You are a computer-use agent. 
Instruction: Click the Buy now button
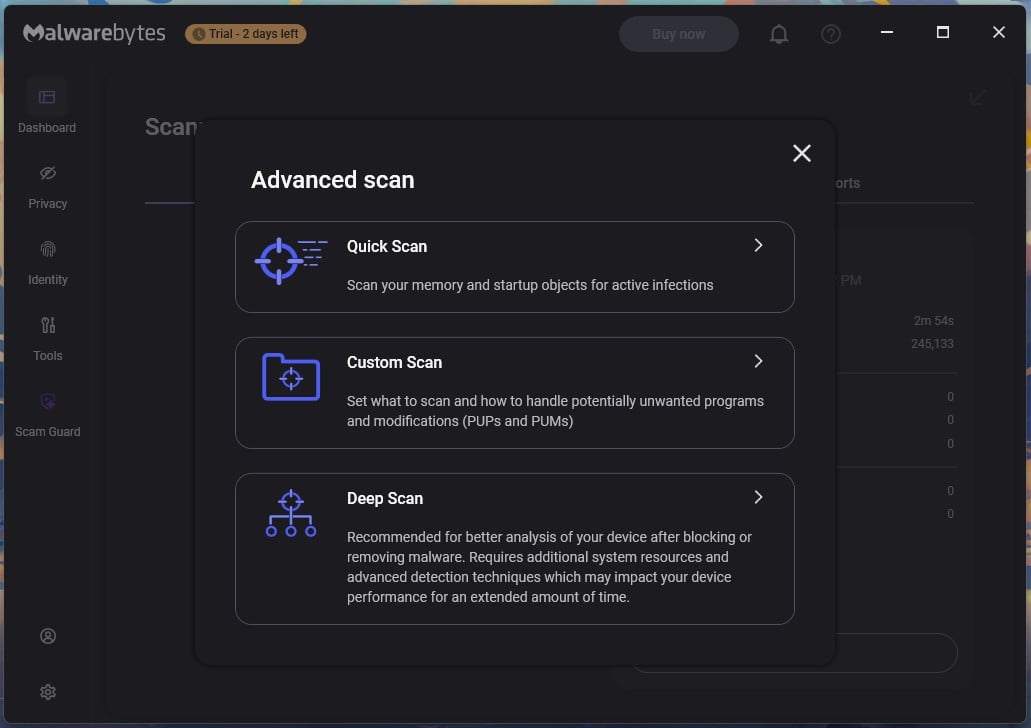click(679, 34)
